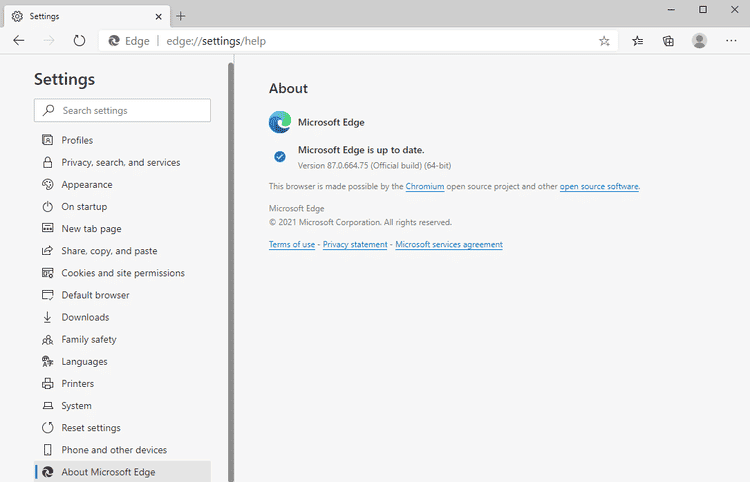Click the New tab page icon

click(47, 228)
